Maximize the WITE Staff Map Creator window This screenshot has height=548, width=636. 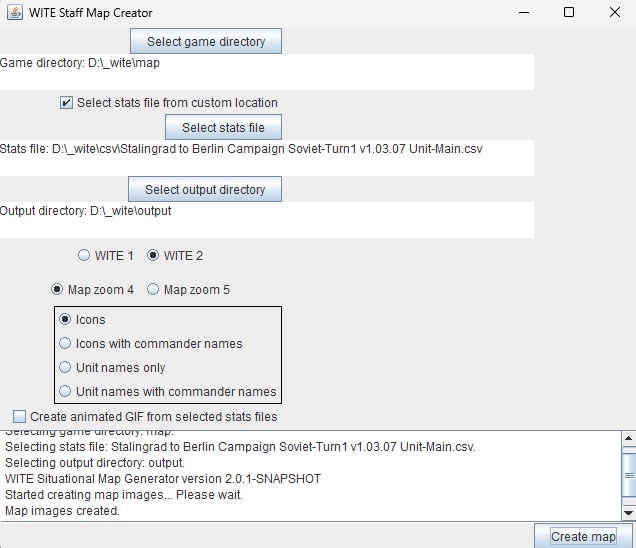(568, 13)
